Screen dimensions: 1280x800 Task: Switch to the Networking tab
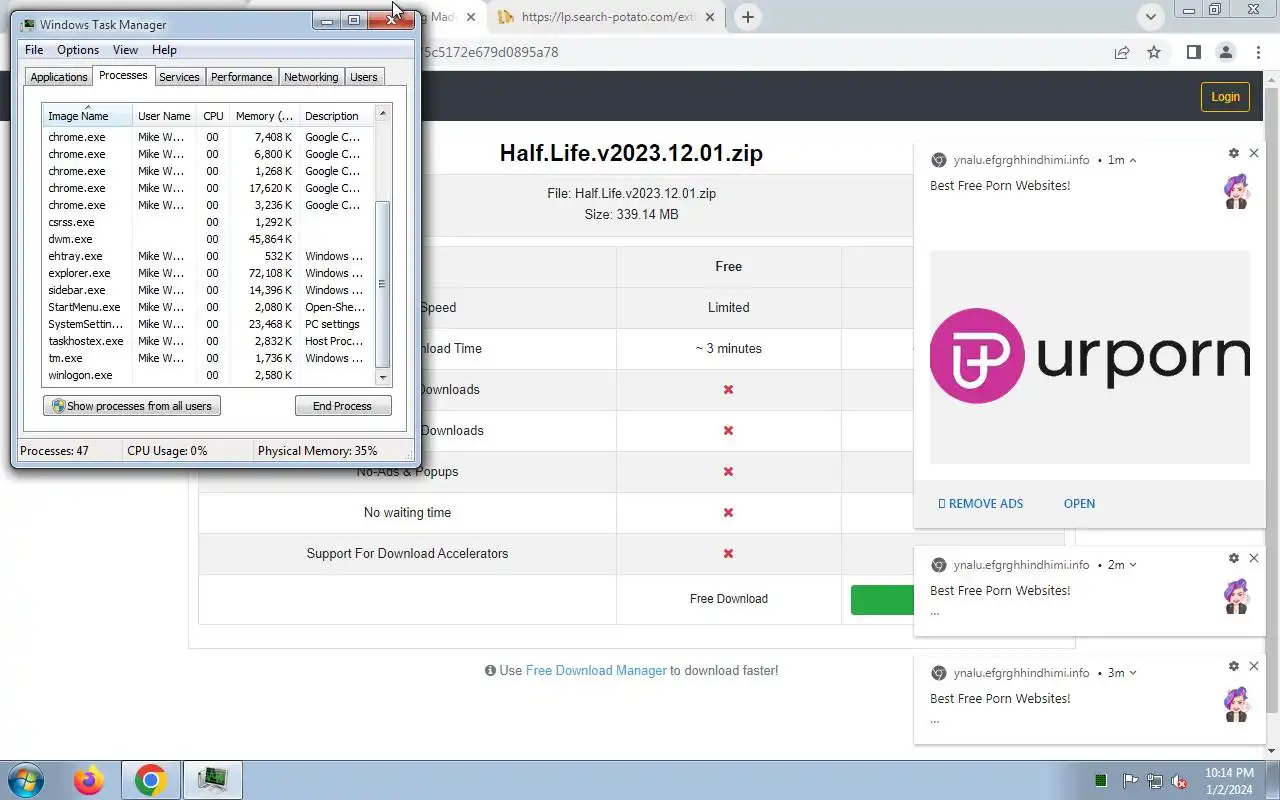pyautogui.click(x=311, y=77)
